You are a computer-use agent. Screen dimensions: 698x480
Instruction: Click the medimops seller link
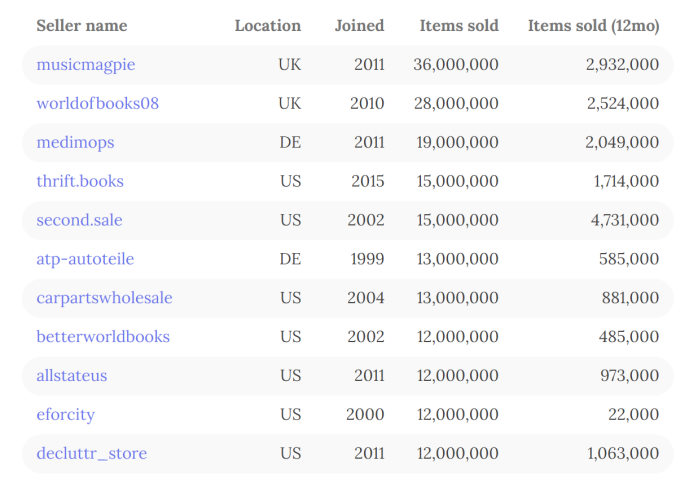point(75,142)
